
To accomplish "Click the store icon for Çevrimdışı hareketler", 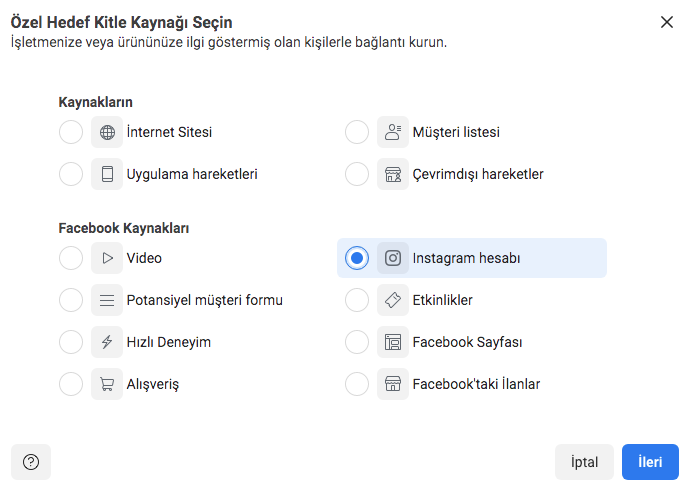I will [393, 174].
